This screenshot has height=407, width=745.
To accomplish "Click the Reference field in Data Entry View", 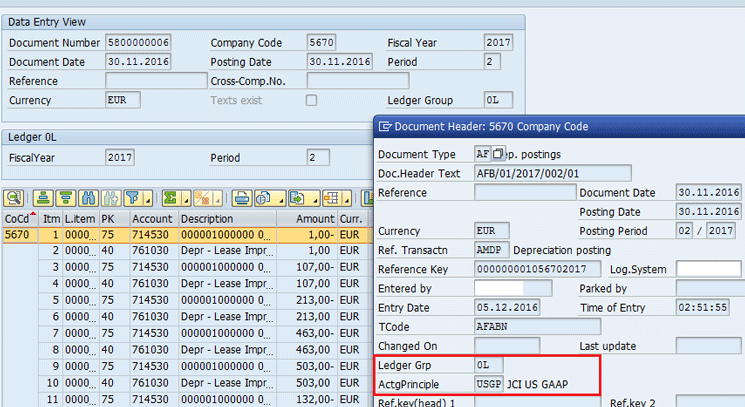I will pos(155,81).
